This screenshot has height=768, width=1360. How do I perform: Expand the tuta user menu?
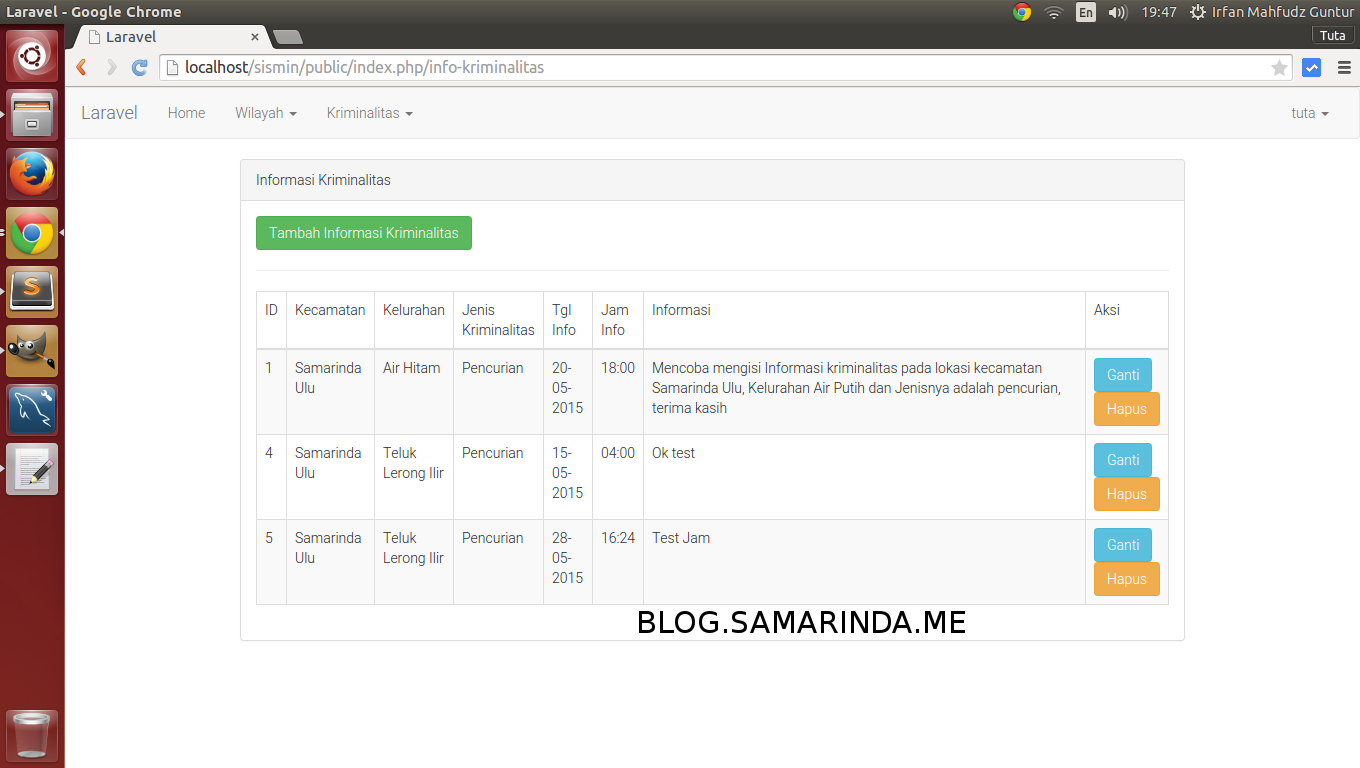1308,113
